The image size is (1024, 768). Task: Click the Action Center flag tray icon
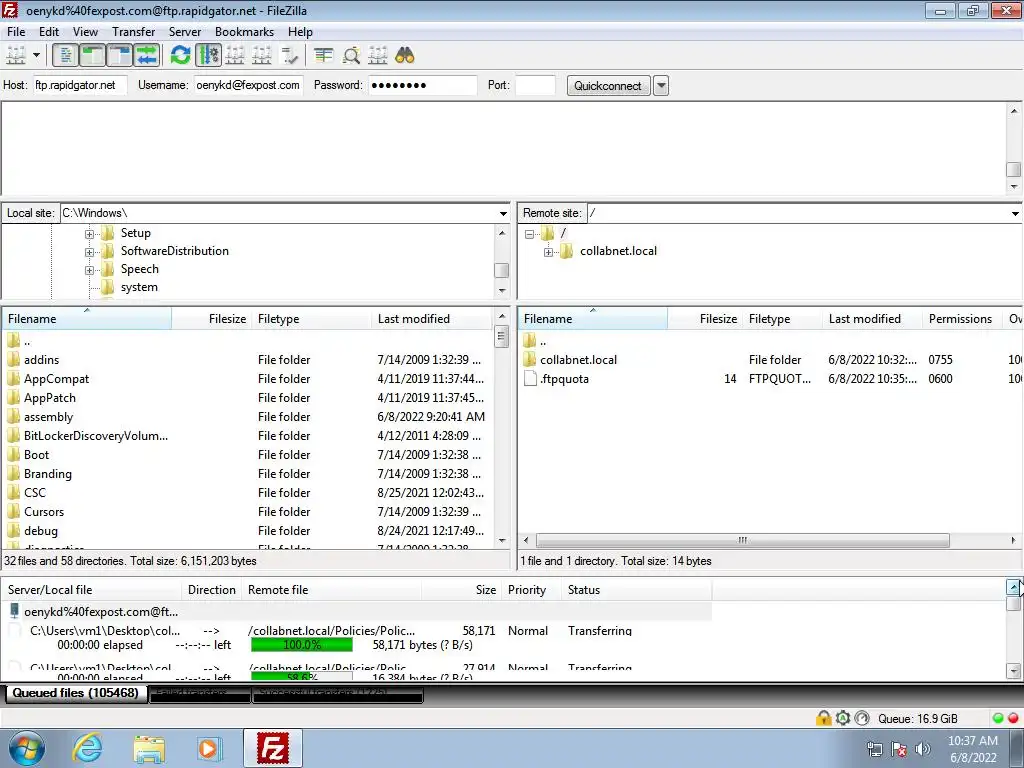899,749
